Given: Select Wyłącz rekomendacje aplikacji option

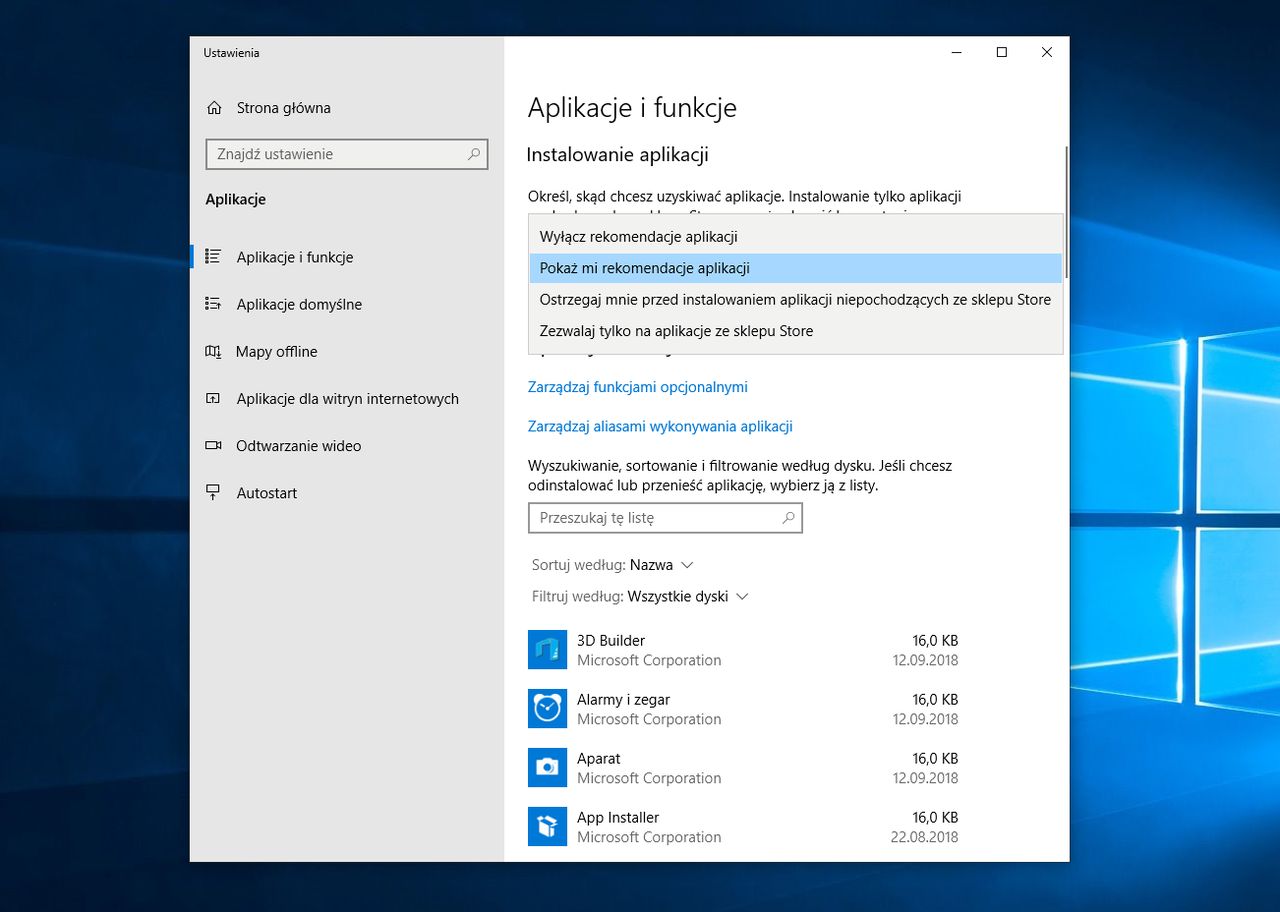Looking at the screenshot, I should (x=638, y=237).
